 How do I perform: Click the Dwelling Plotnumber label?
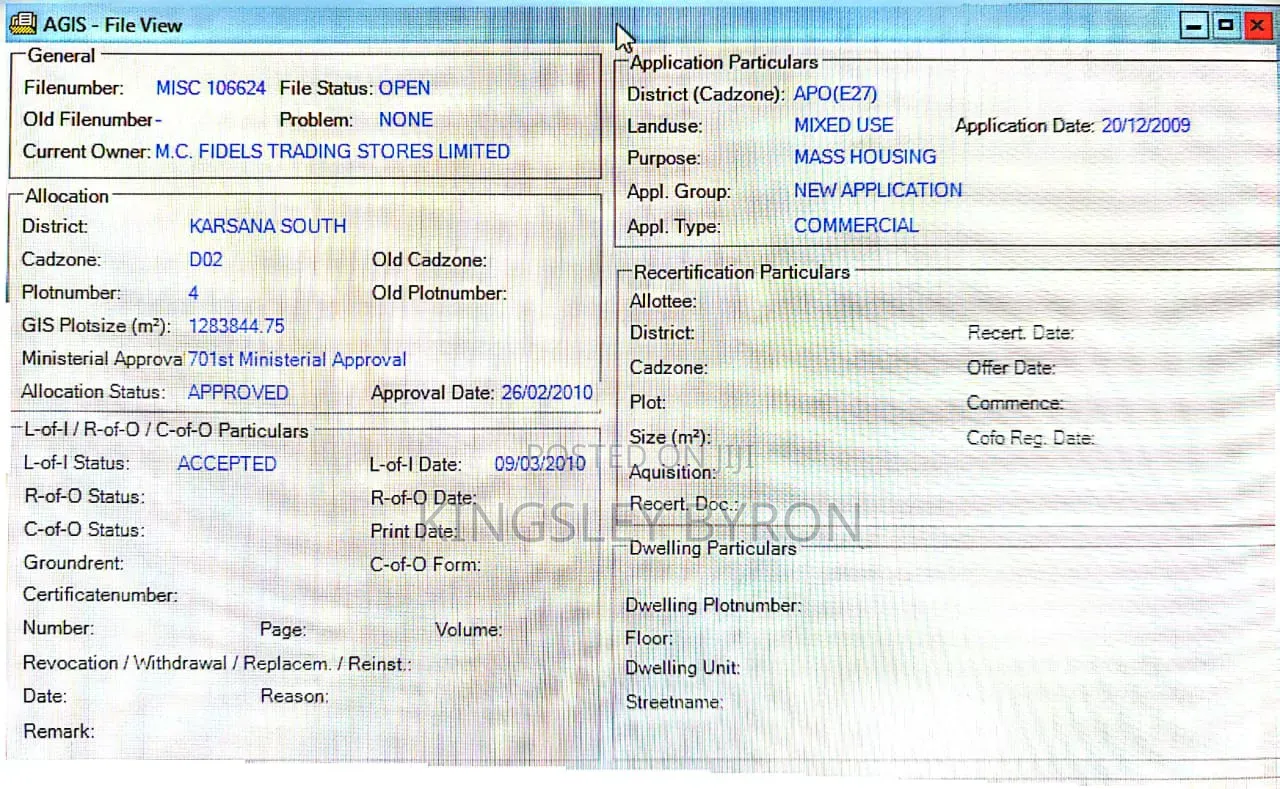click(x=713, y=606)
